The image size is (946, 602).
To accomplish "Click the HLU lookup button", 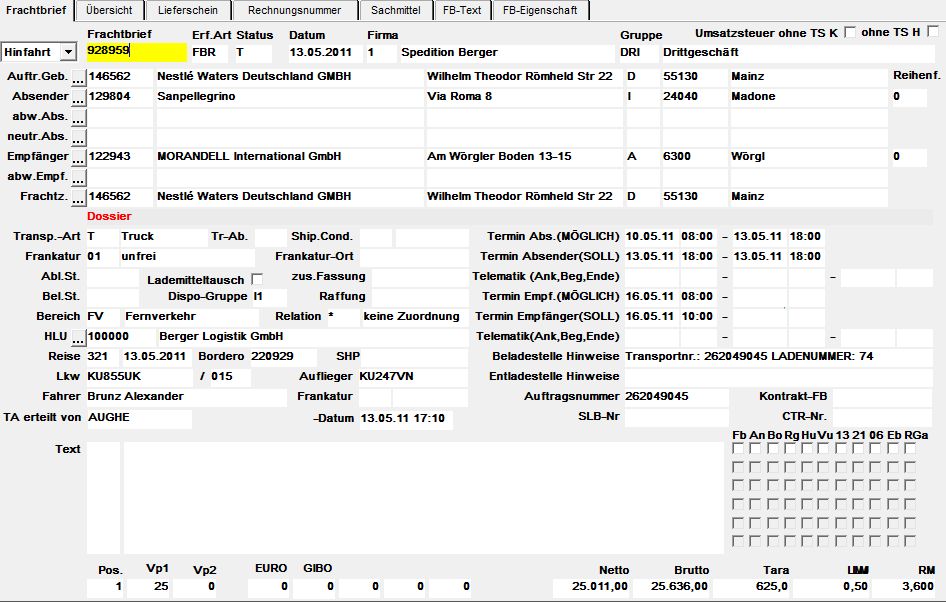I will pos(78,338).
